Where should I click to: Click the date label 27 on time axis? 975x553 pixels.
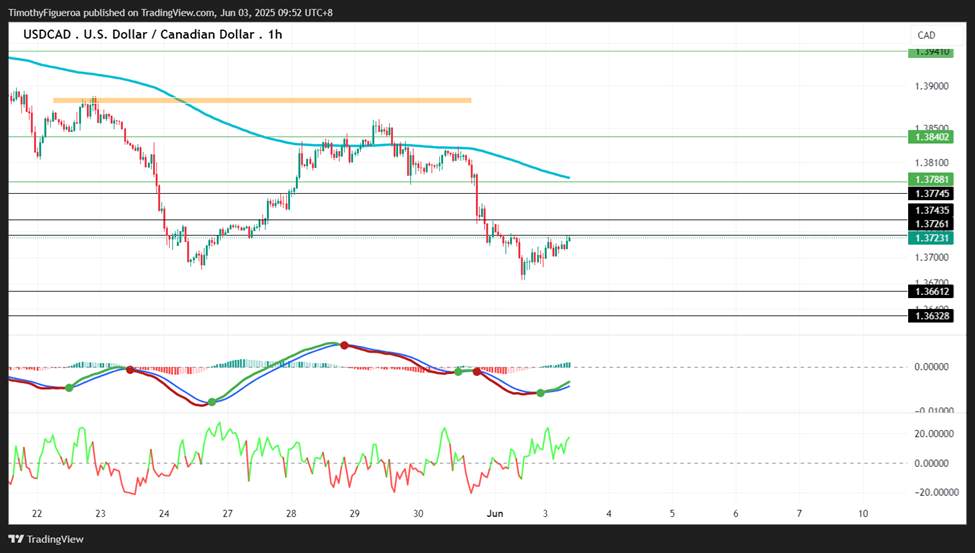[x=228, y=514]
